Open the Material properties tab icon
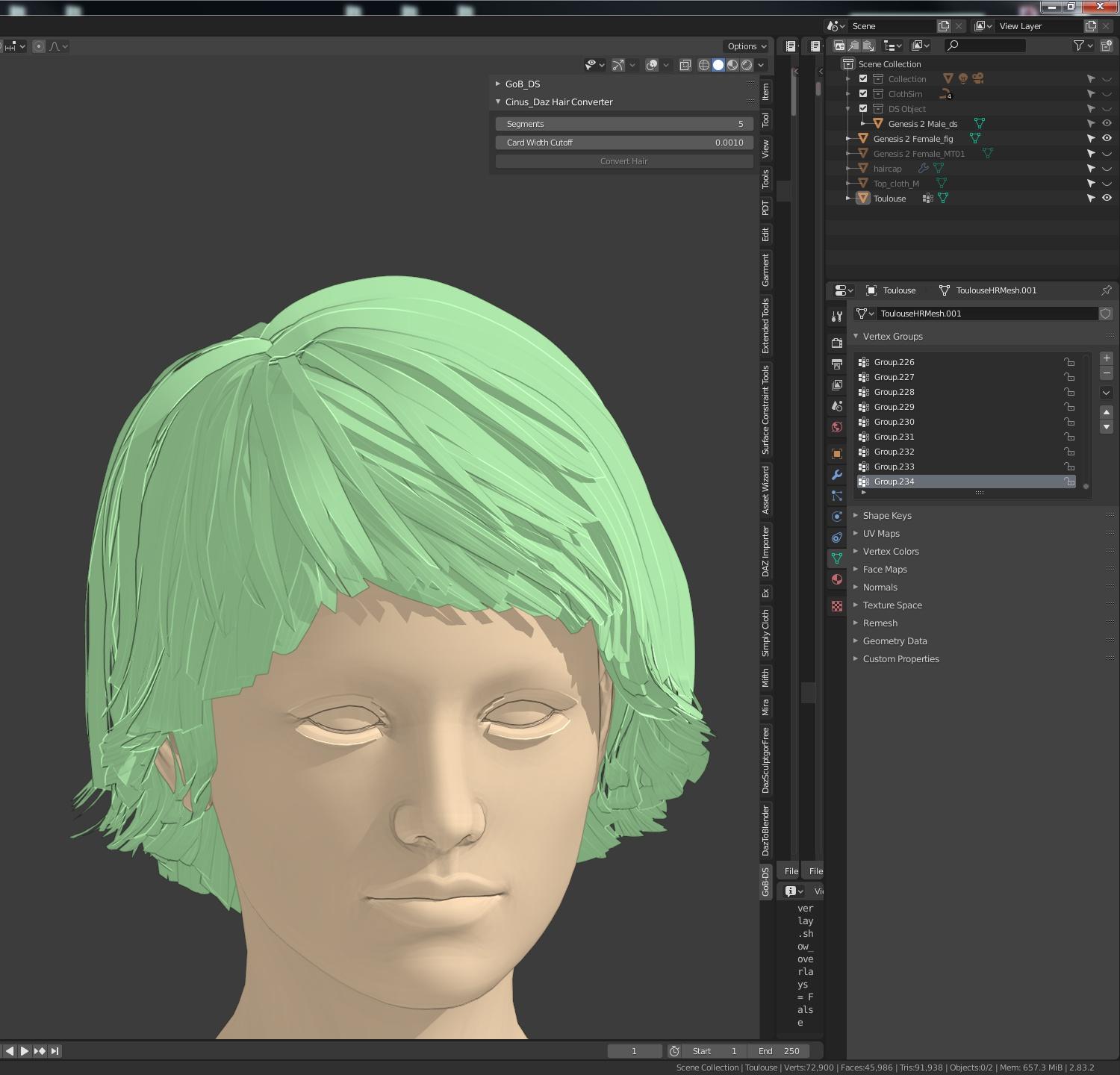The image size is (1120, 1075). coord(837,579)
